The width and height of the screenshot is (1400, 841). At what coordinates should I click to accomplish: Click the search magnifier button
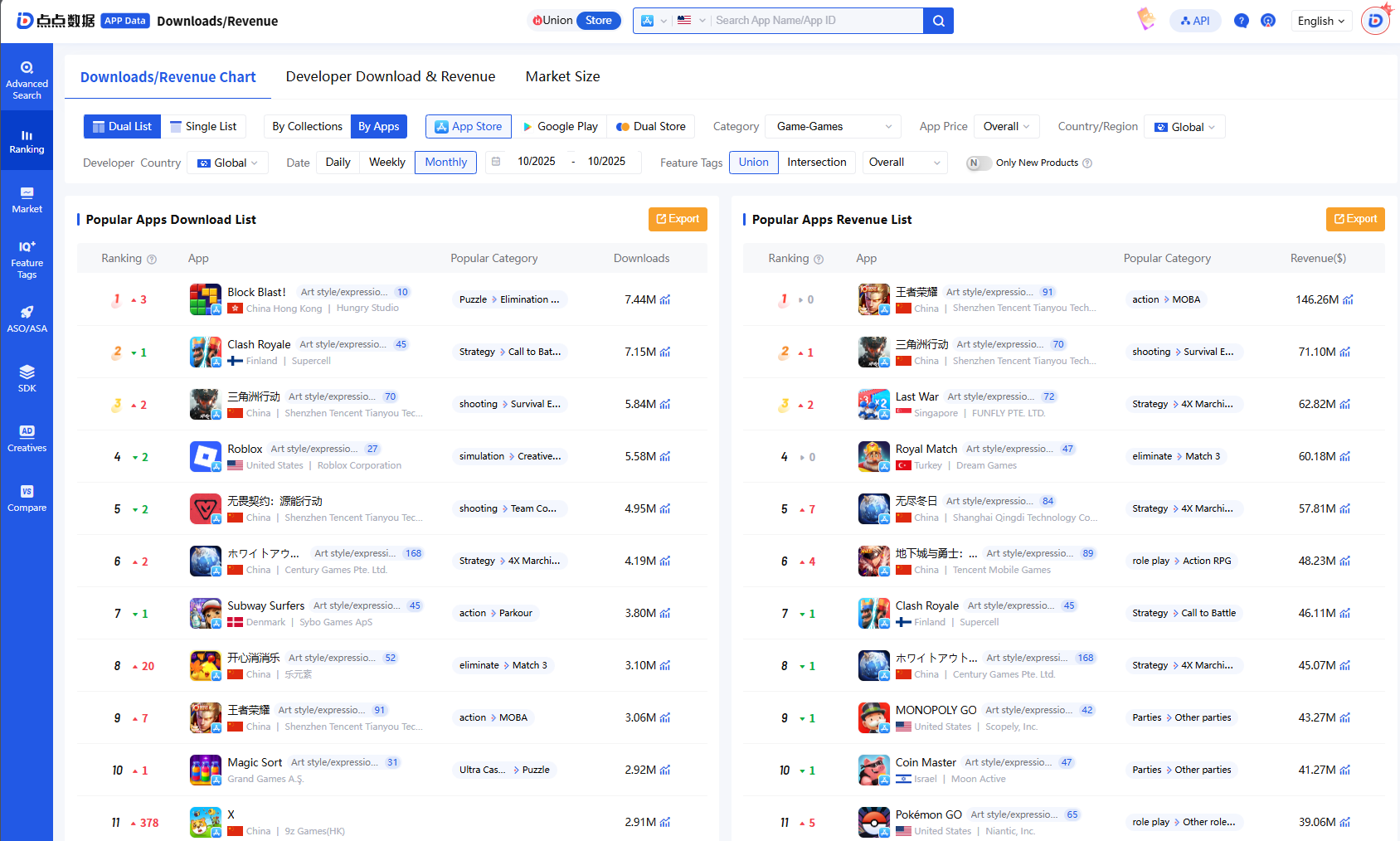tap(938, 21)
